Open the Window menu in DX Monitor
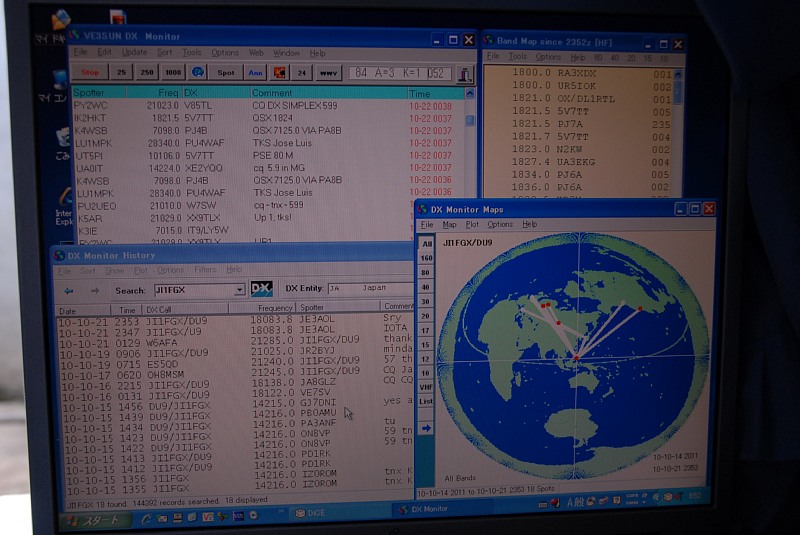This screenshot has height=535, width=800. click(286, 53)
